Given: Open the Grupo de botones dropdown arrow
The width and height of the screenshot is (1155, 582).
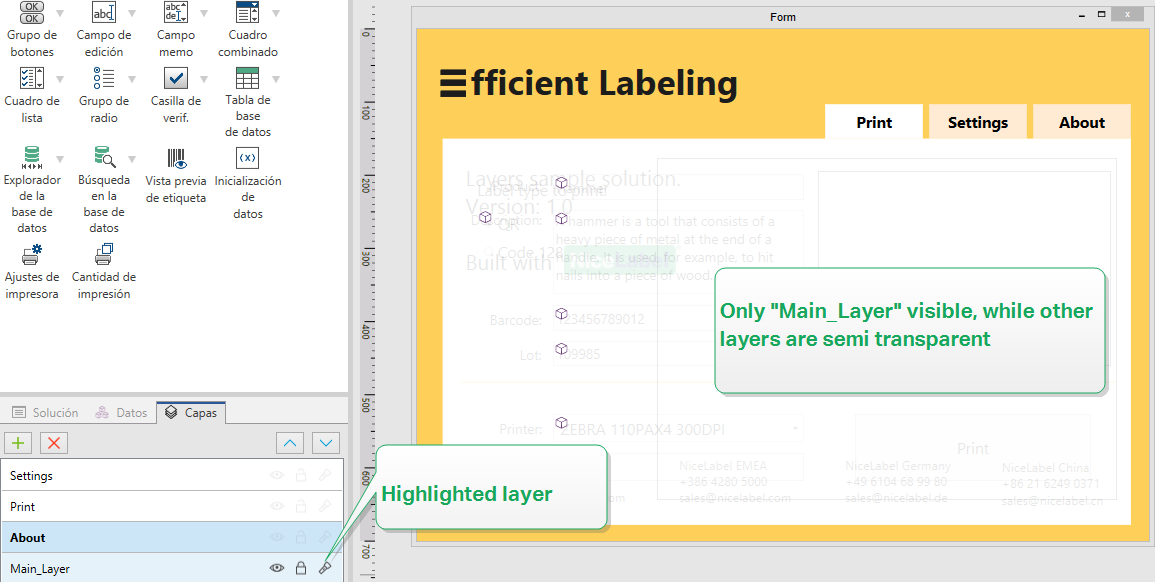Looking at the screenshot, I should tap(59, 14).
